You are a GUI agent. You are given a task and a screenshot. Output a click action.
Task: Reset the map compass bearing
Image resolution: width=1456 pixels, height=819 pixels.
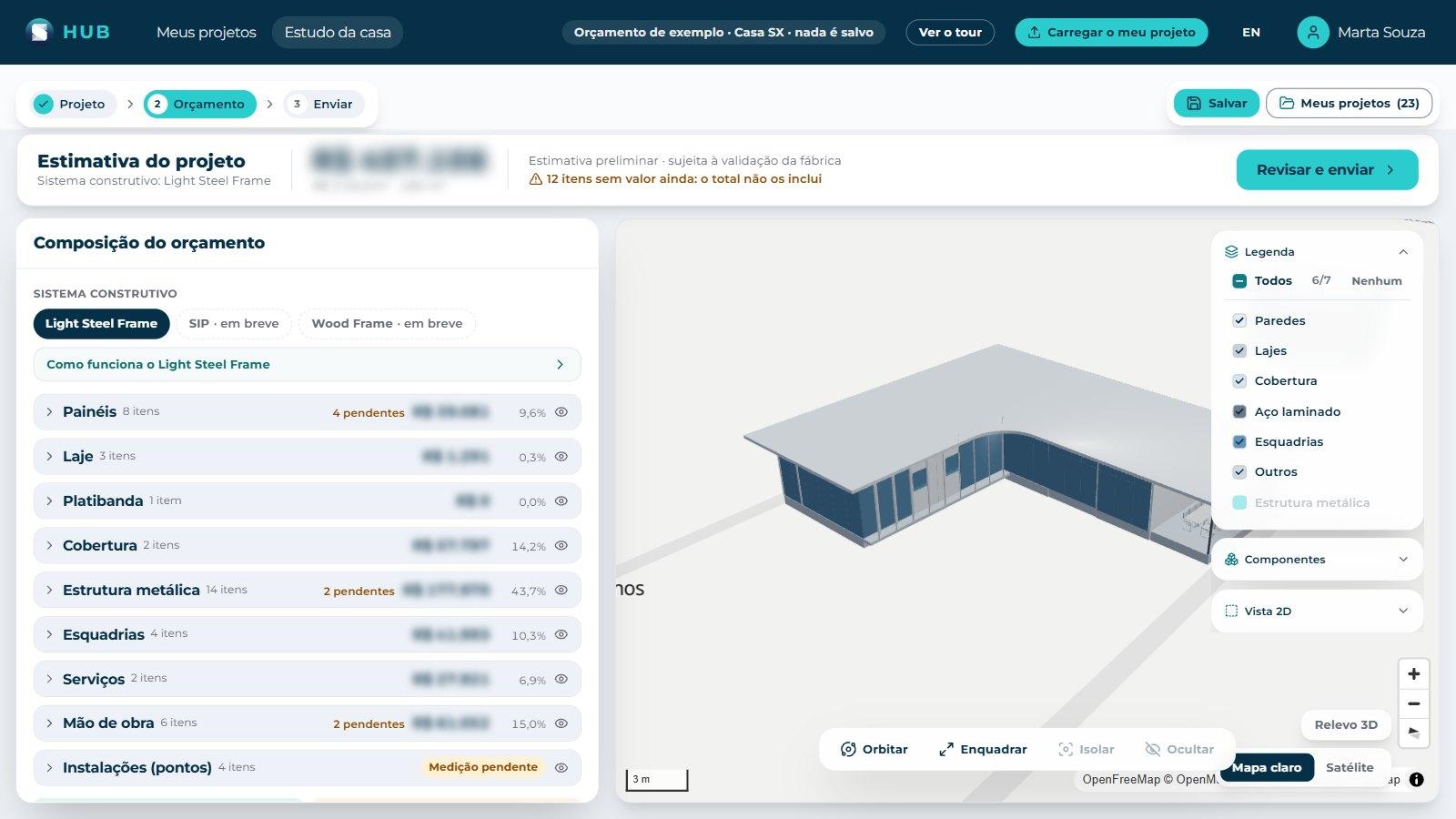click(x=1413, y=733)
